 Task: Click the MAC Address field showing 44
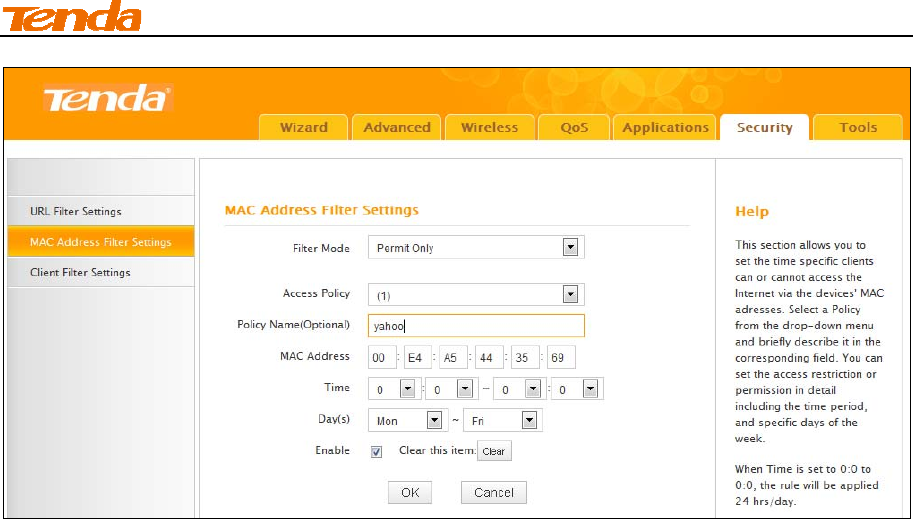489,358
